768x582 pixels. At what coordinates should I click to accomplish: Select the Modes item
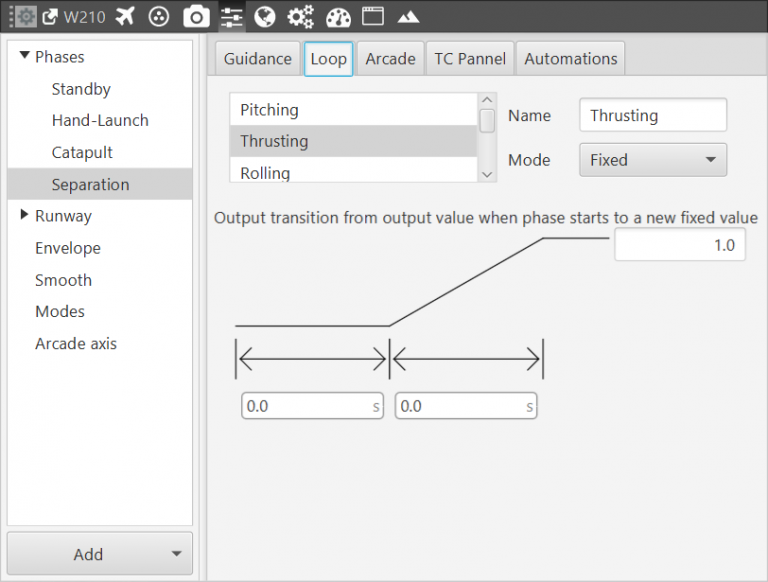tap(100, 312)
